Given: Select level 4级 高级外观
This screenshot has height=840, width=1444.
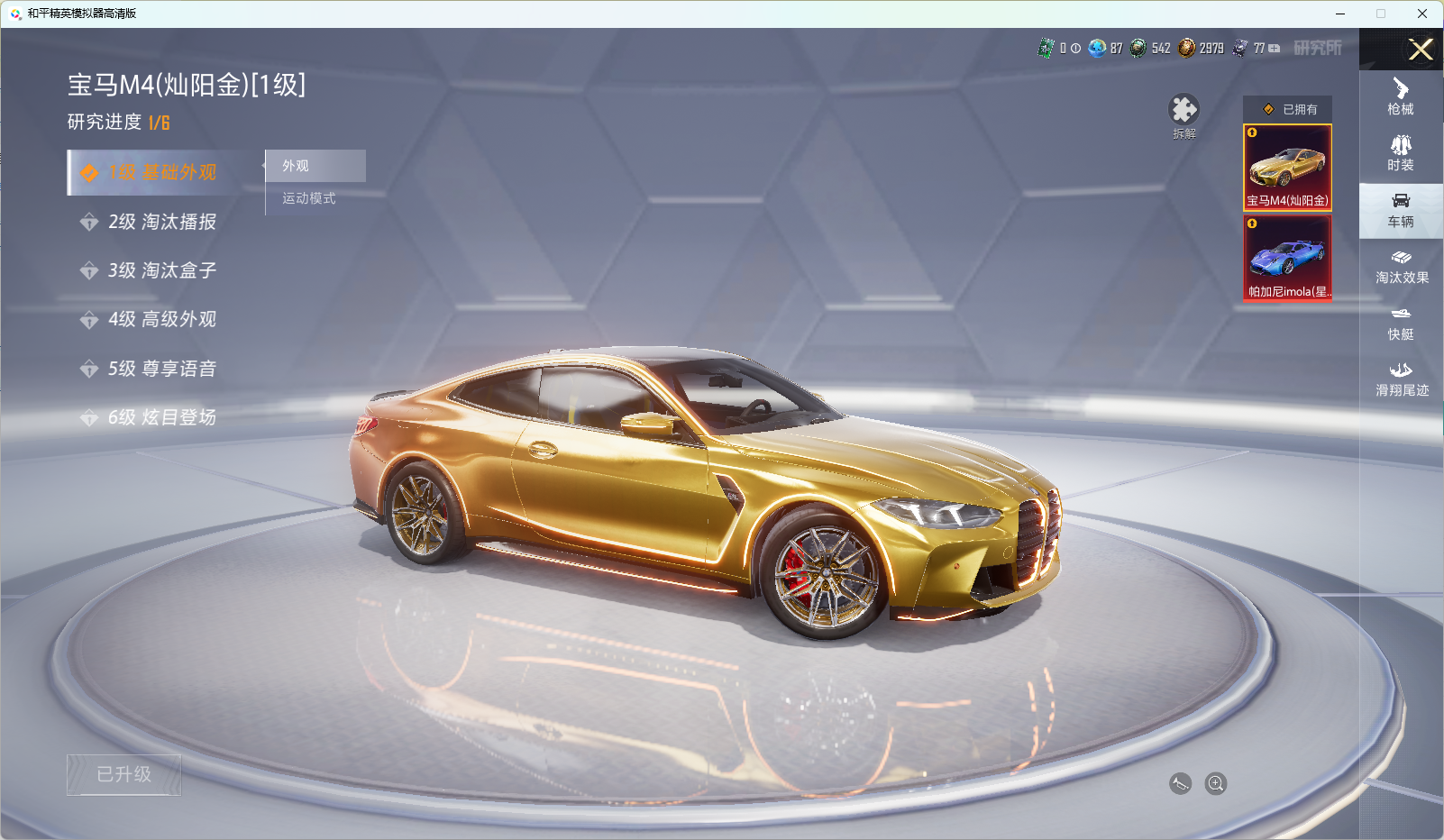Looking at the screenshot, I should (161, 319).
